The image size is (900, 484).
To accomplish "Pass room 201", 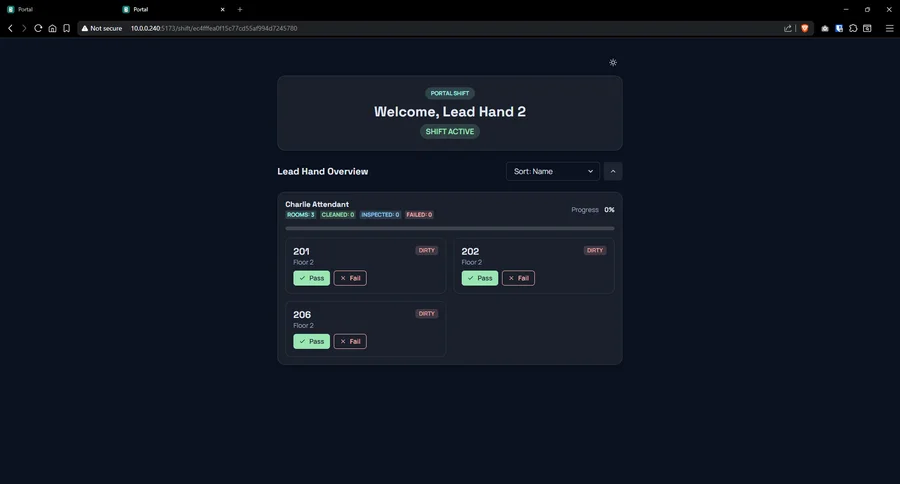I will click(312, 278).
